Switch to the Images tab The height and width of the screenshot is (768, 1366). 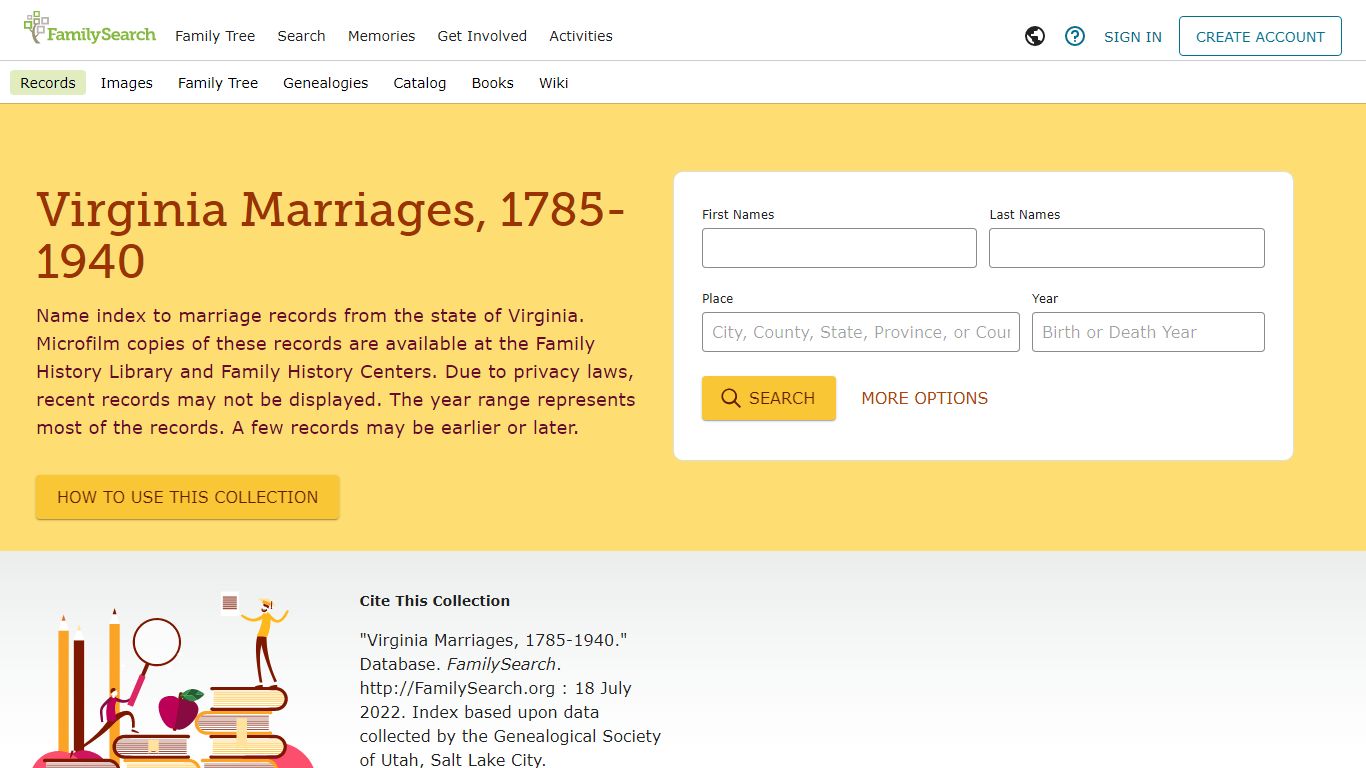tap(127, 83)
